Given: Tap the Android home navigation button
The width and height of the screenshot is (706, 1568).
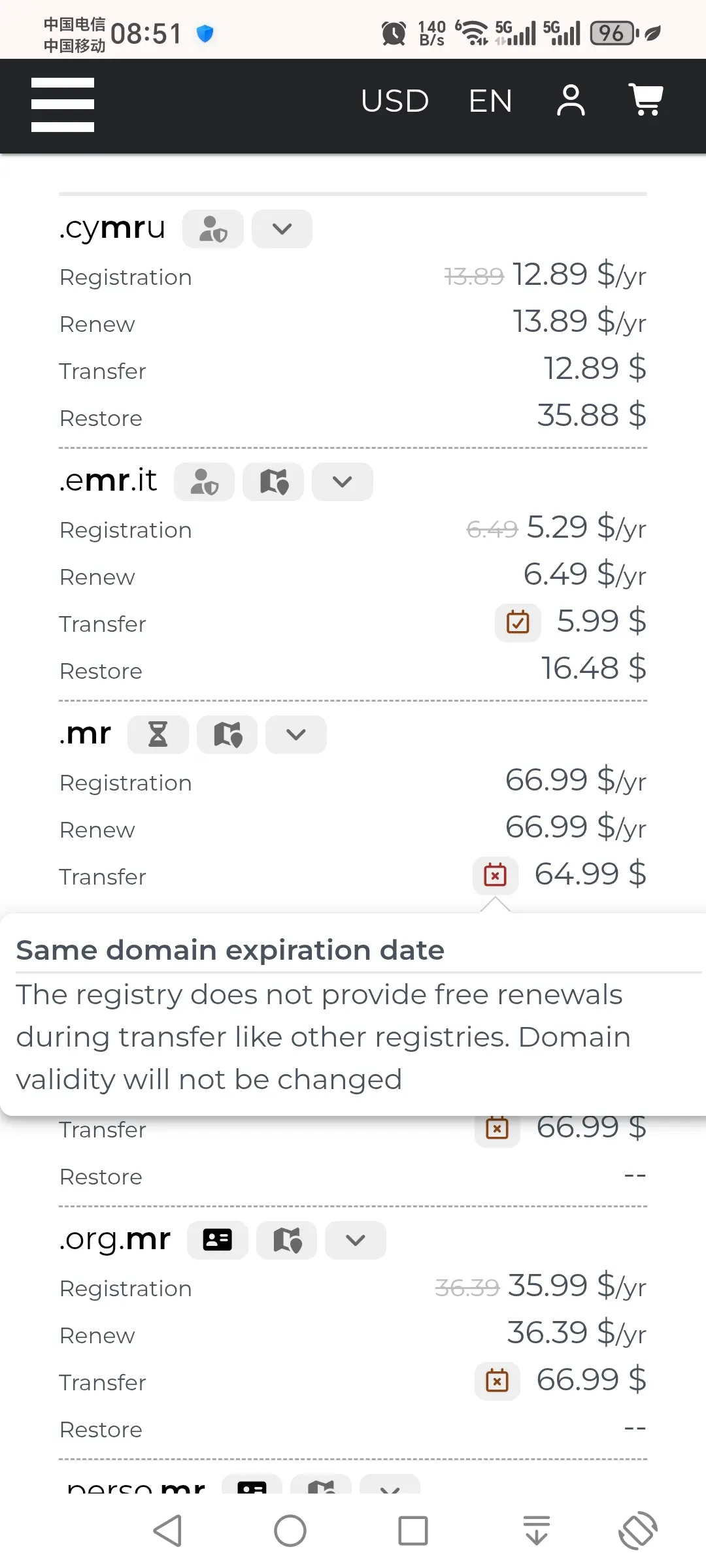Looking at the screenshot, I should [x=290, y=1531].
